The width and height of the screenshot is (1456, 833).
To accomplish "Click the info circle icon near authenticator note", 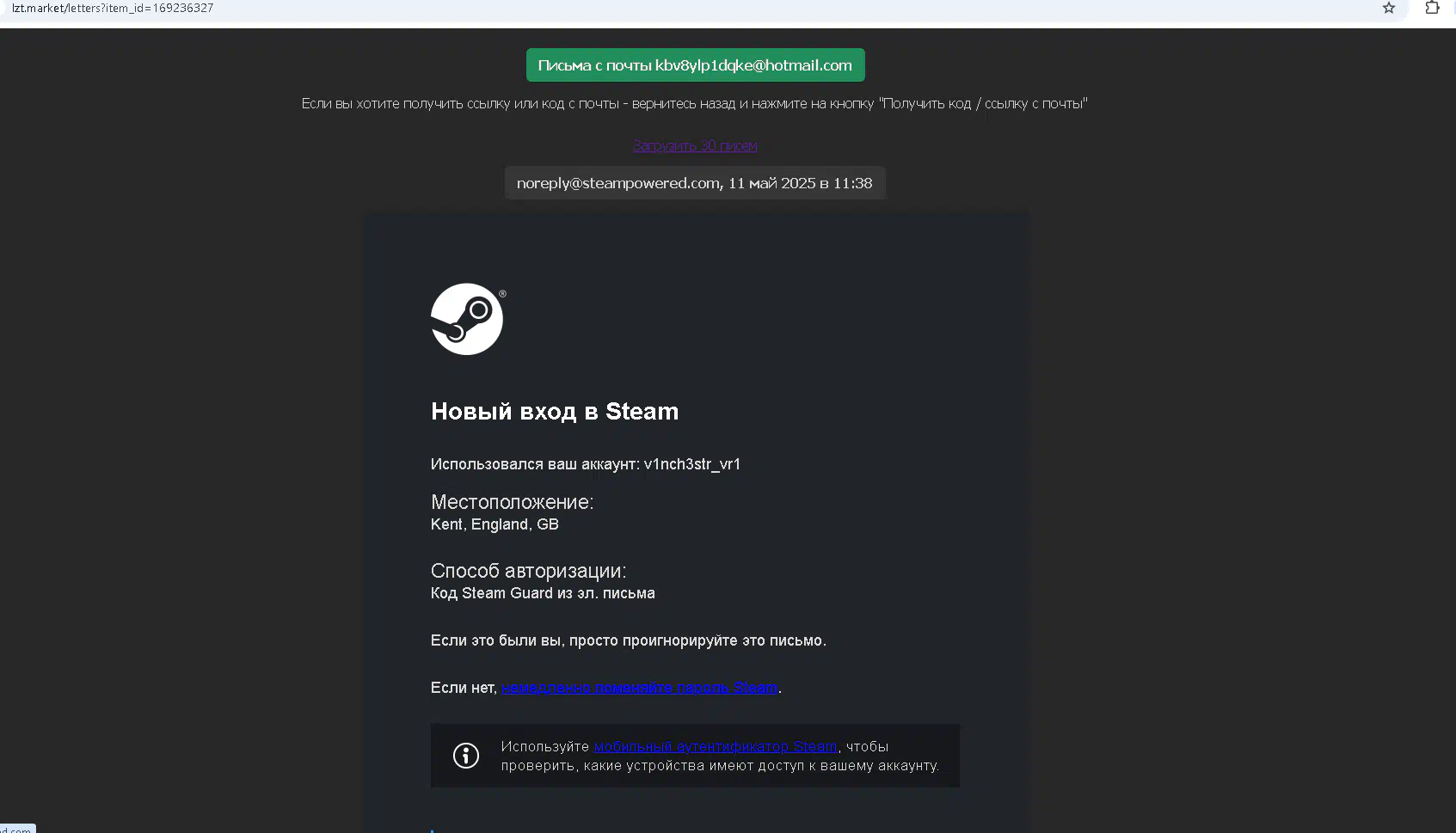I will pyautogui.click(x=466, y=756).
